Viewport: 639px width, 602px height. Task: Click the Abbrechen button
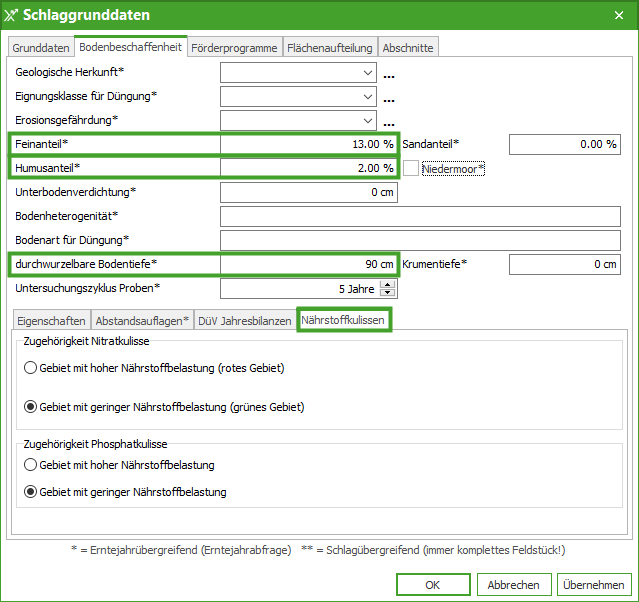click(514, 585)
